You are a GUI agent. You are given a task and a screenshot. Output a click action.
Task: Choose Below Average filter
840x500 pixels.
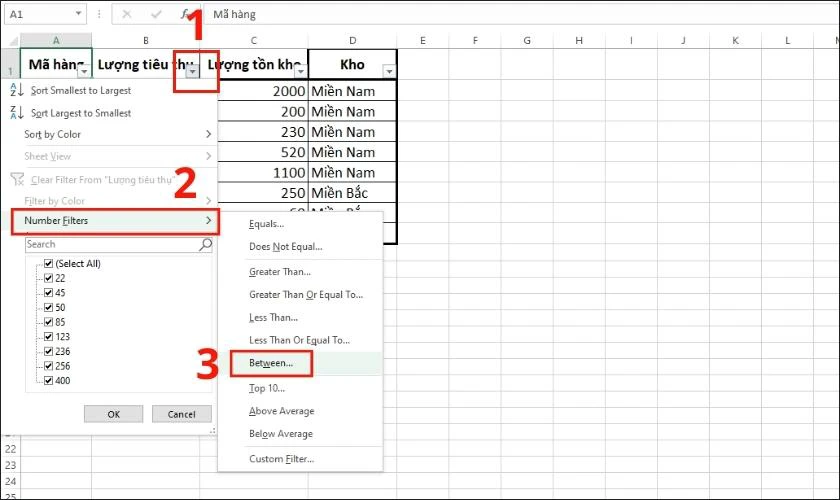pyautogui.click(x=281, y=434)
